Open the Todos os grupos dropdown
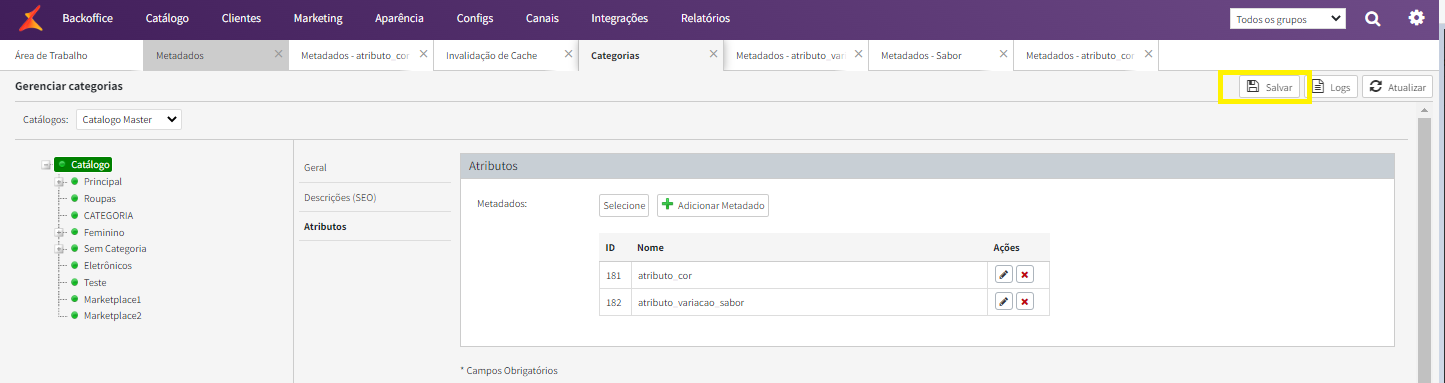The image size is (1445, 383). click(1288, 19)
